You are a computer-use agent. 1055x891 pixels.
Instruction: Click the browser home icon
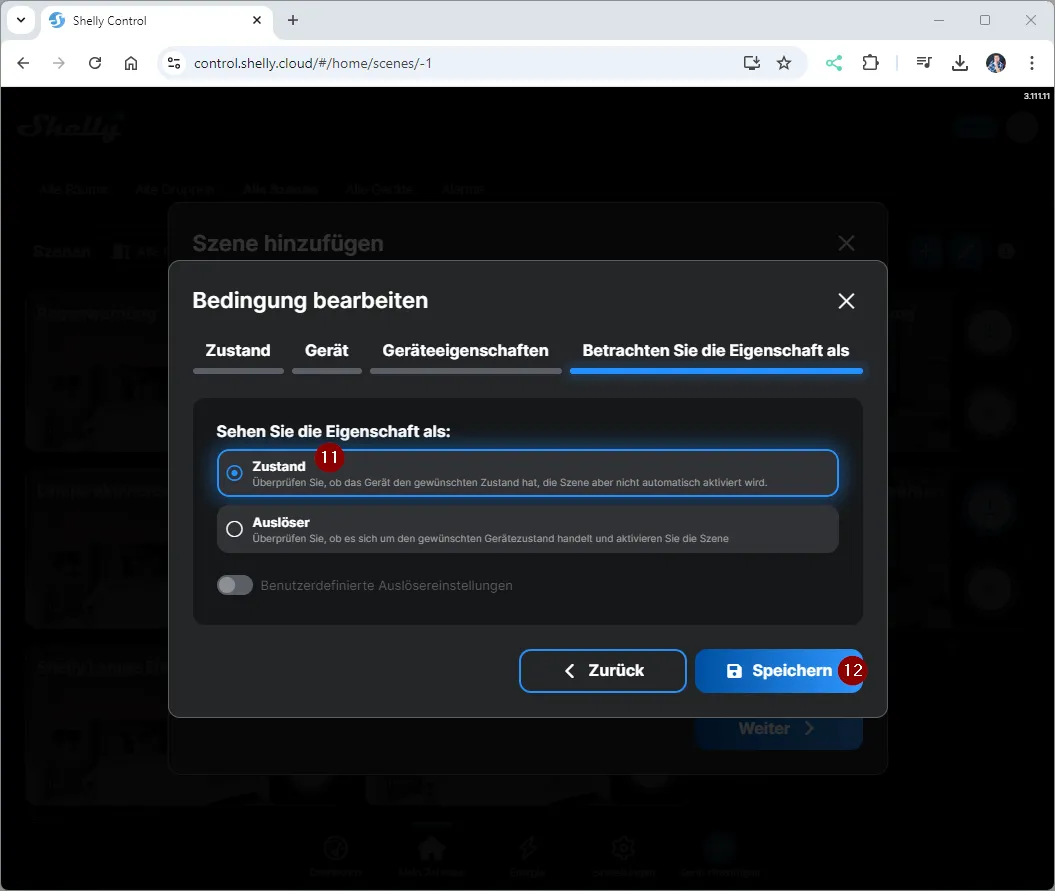pos(131,63)
